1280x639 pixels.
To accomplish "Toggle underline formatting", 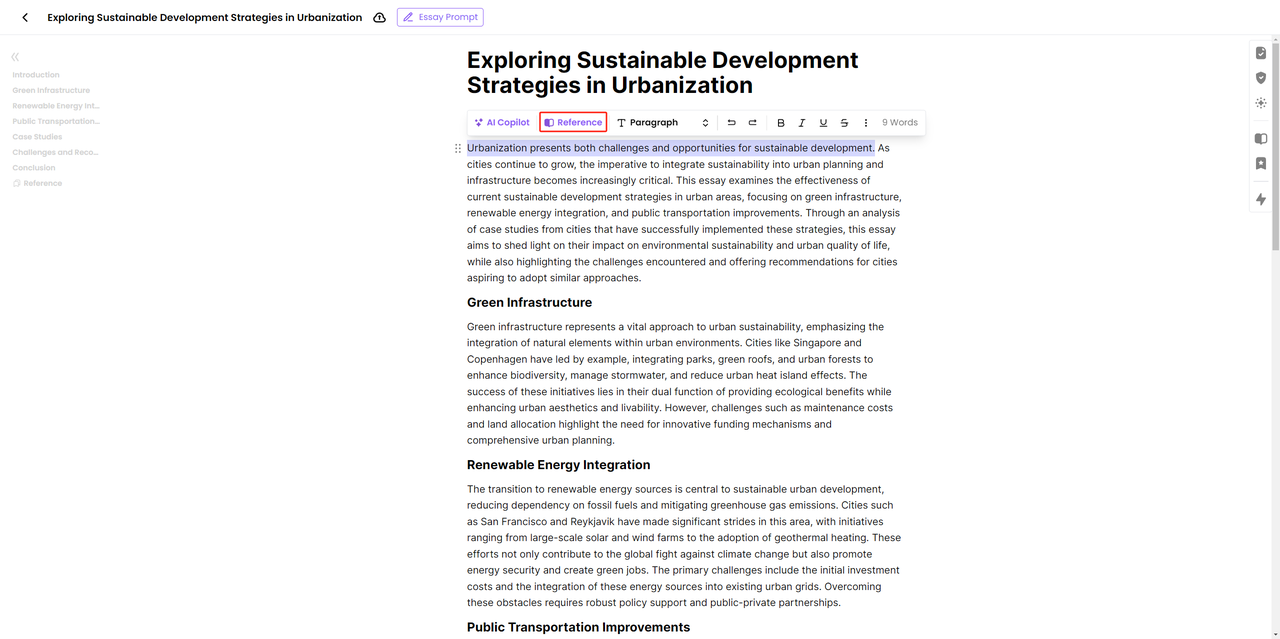I will pyautogui.click(x=823, y=122).
